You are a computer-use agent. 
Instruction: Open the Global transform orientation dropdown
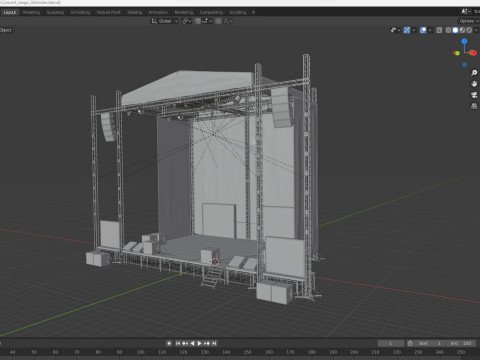165,21
